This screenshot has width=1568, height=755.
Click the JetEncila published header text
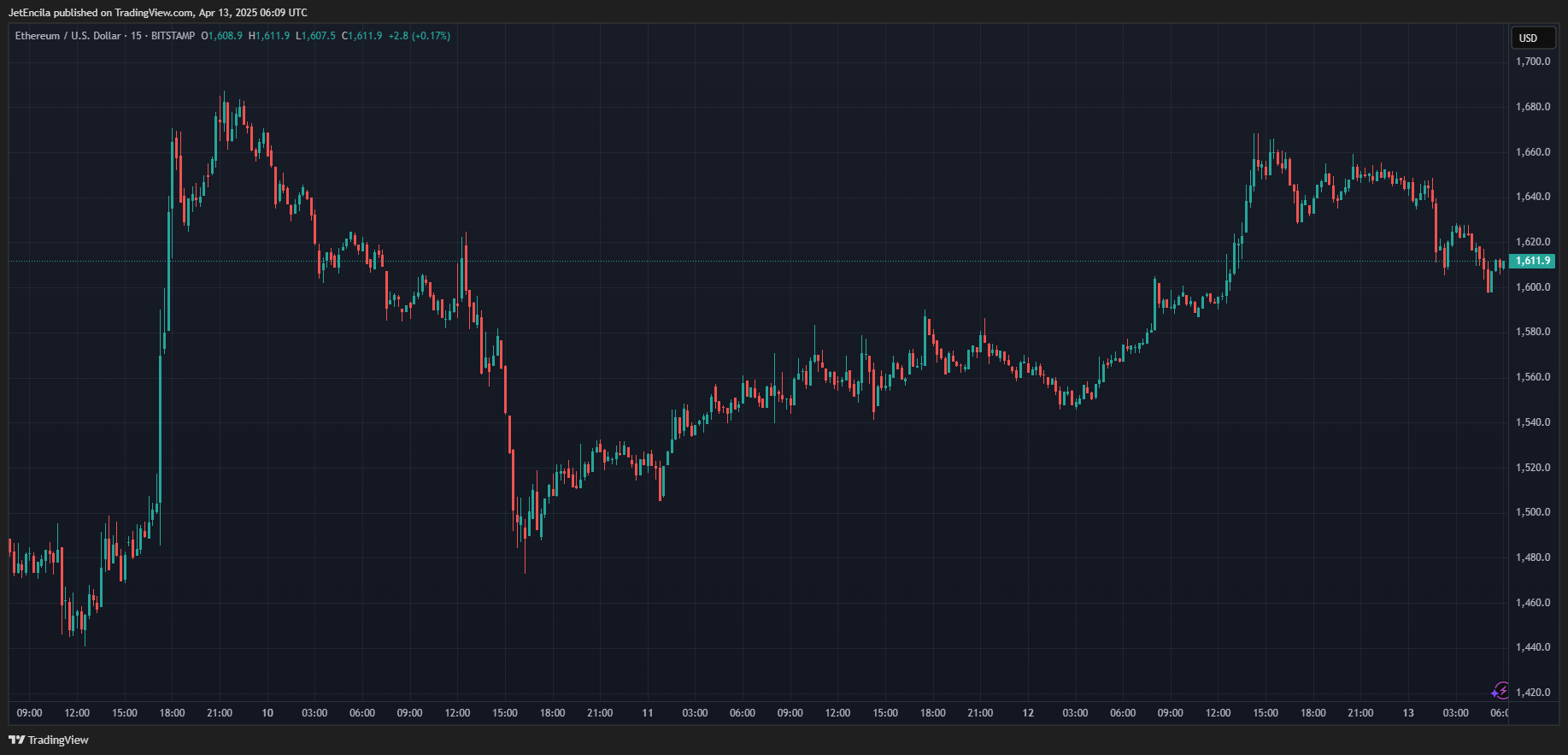click(x=158, y=13)
